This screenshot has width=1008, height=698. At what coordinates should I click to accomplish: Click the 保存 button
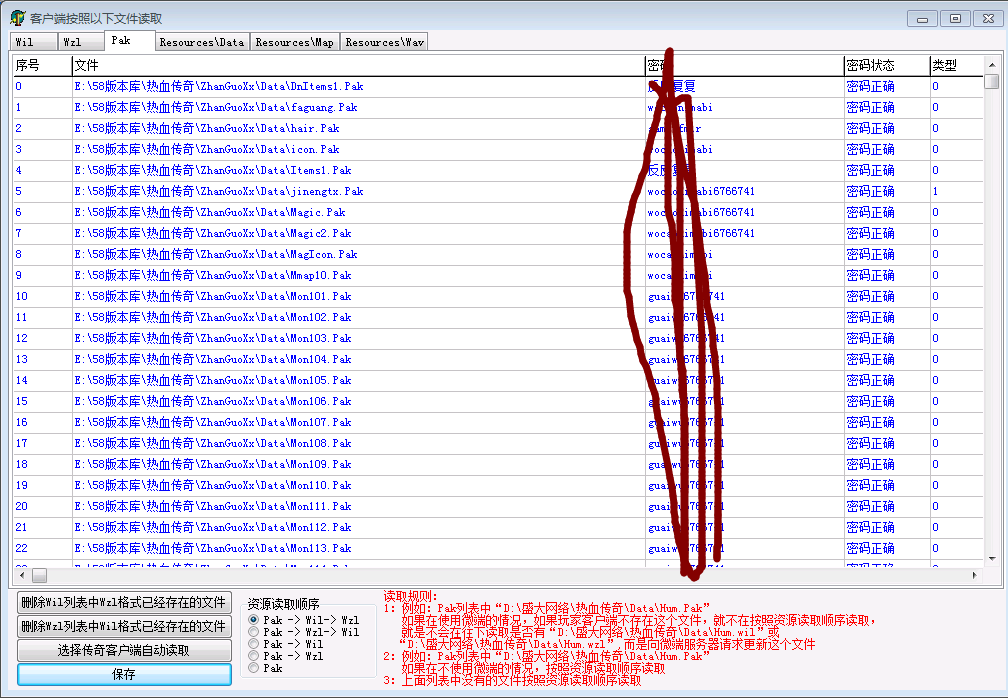(124, 674)
